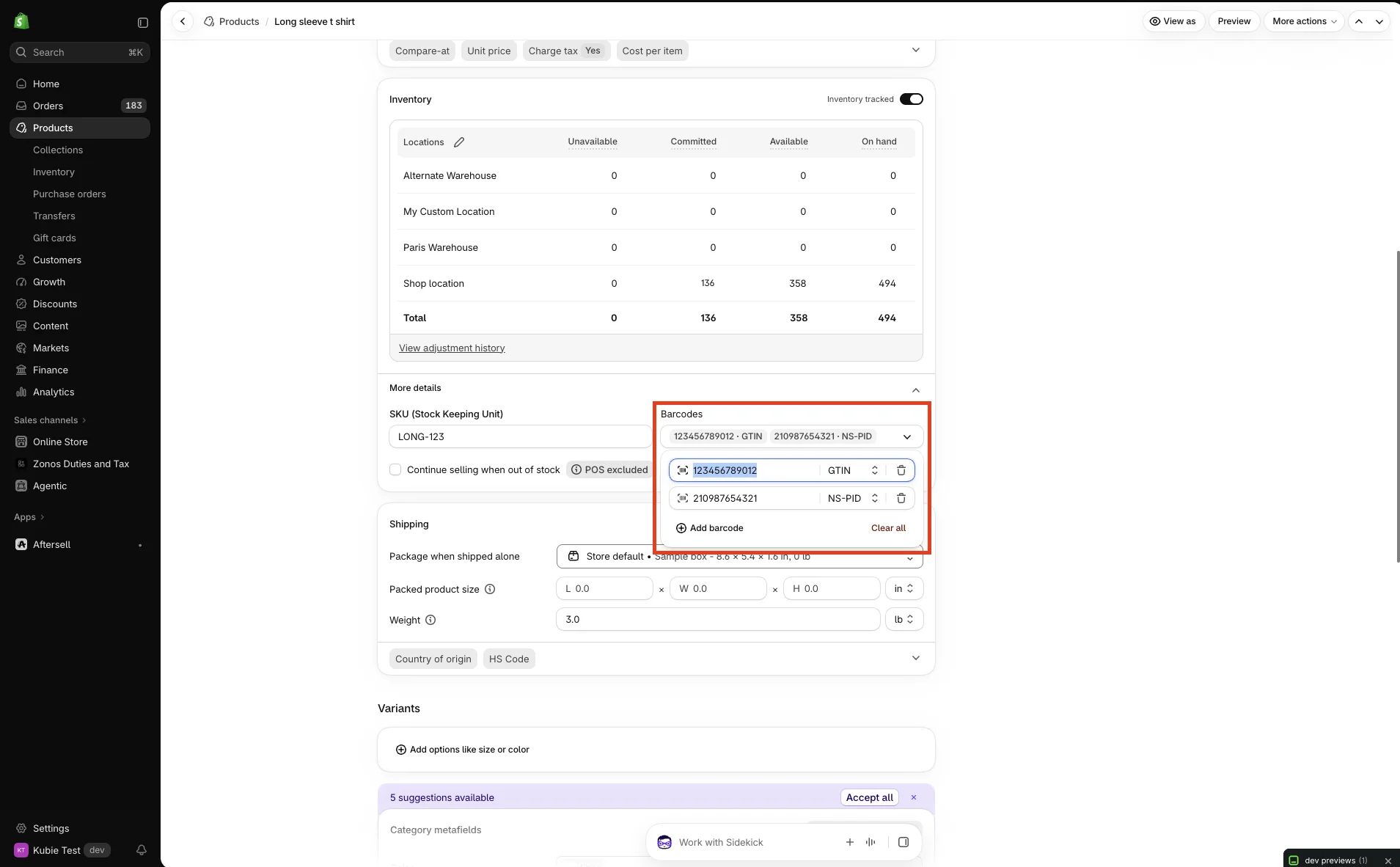Open the Barcodes dropdown
Image resolution: width=1400 pixels, height=867 pixels.
[x=791, y=436]
